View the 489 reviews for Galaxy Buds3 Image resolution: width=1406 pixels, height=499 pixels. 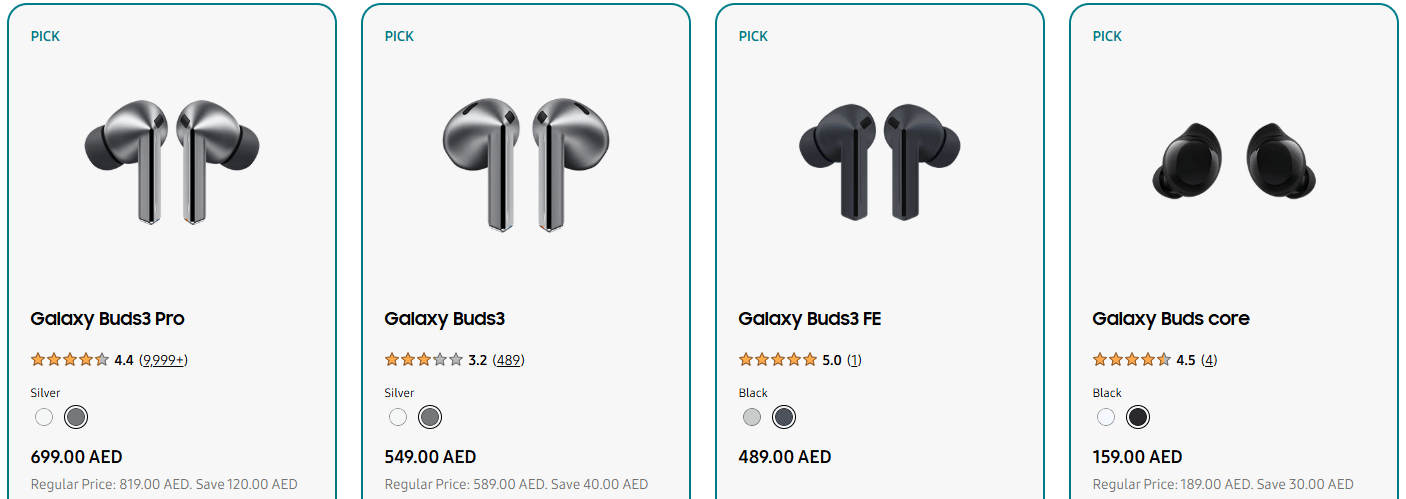(509, 360)
